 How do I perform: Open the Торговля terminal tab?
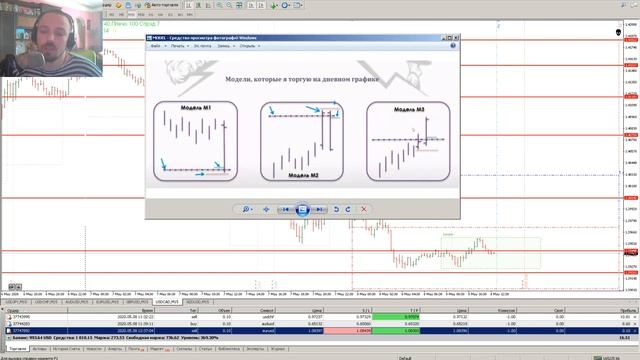18,349
